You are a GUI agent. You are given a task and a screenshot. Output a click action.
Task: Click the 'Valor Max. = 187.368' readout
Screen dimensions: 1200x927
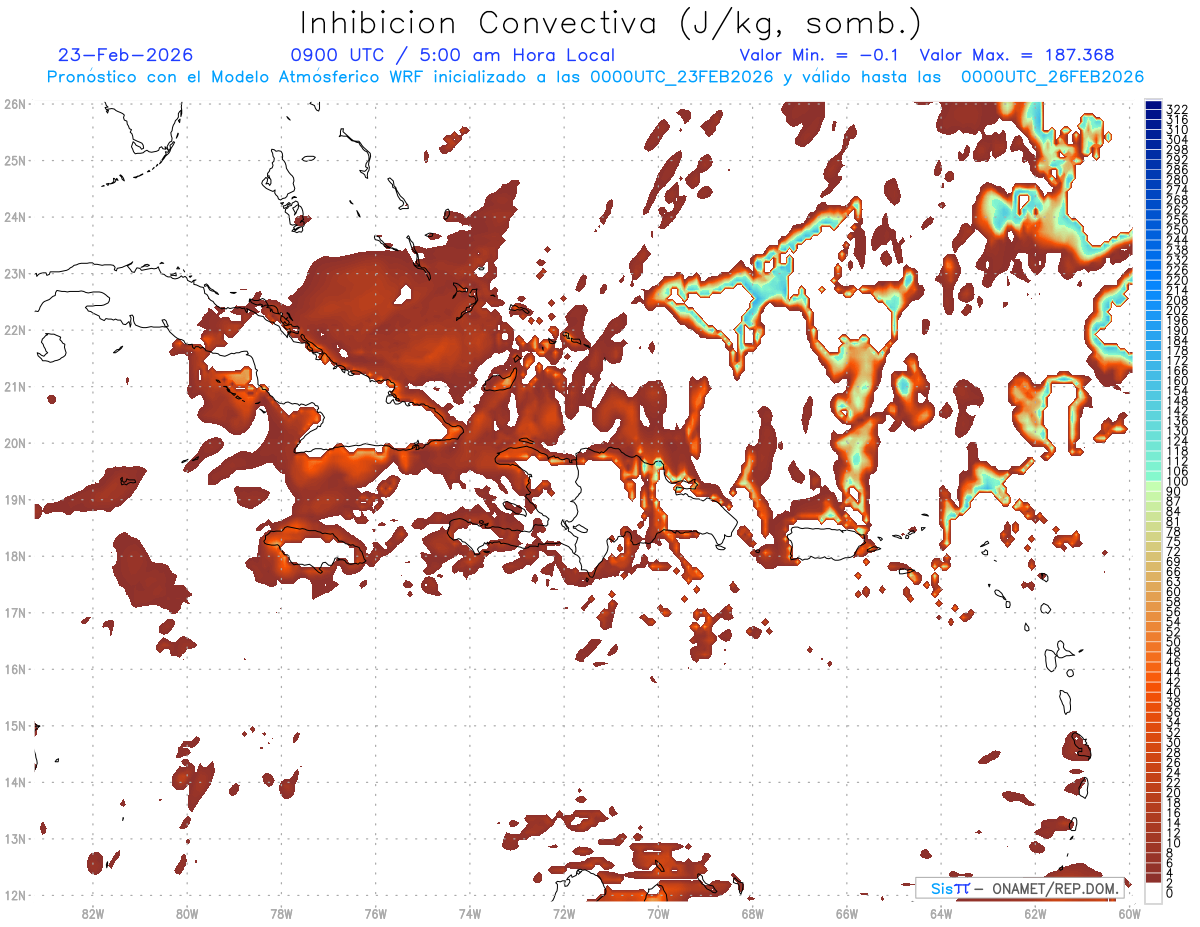pos(1017,56)
